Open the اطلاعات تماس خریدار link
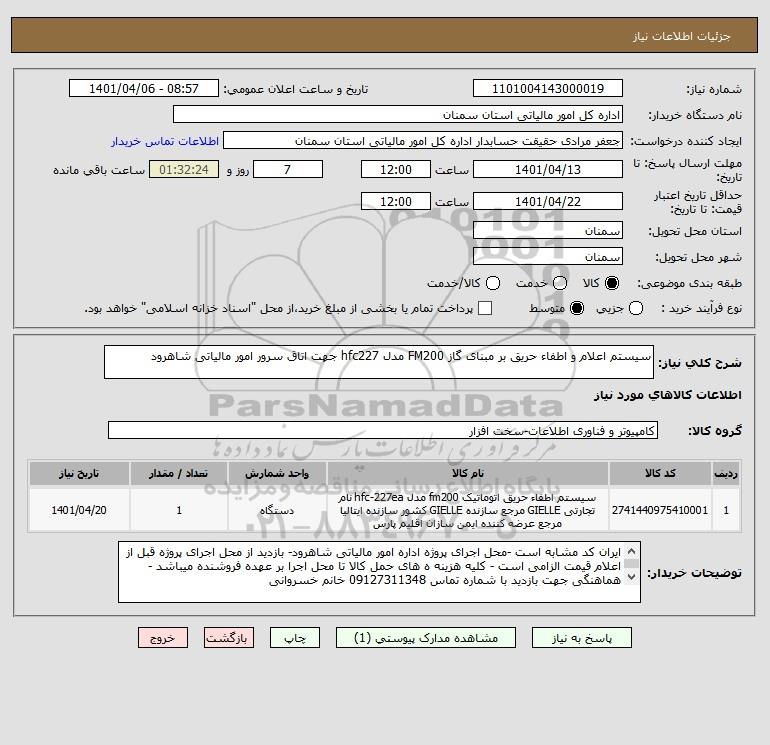This screenshot has width=770, height=745. [165, 141]
